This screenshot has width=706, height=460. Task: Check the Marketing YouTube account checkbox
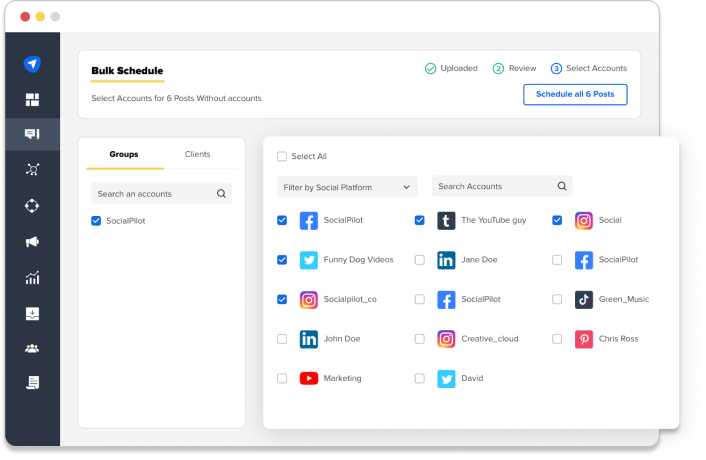282,379
